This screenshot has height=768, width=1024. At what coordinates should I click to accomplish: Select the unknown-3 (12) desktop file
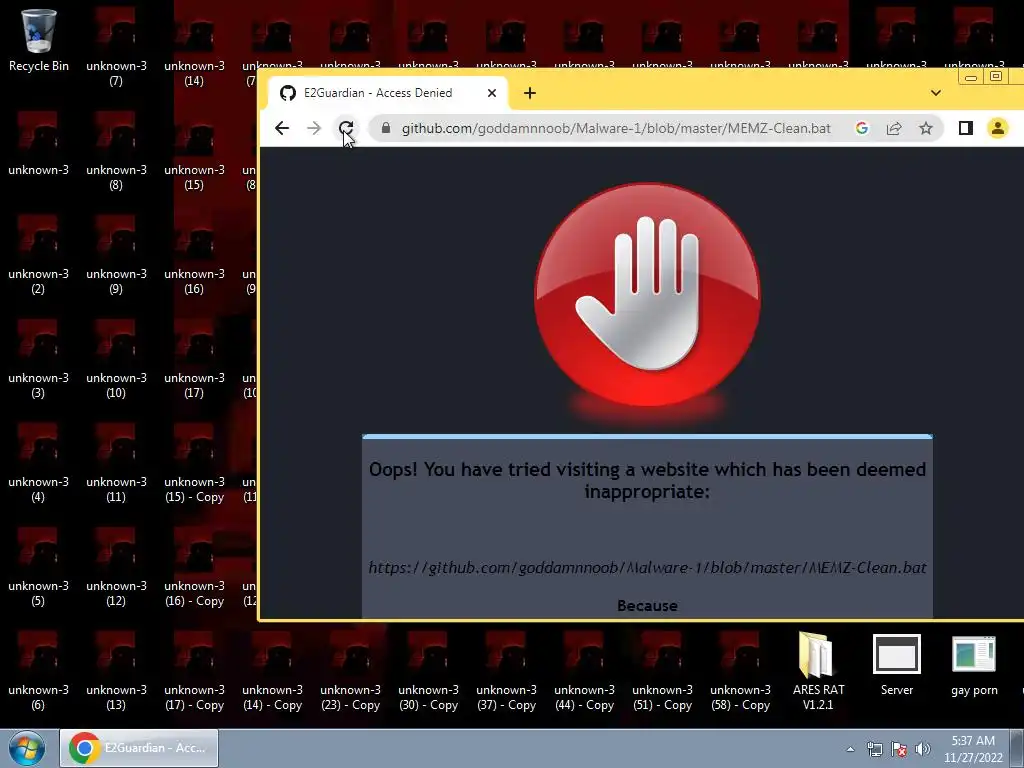coord(116,567)
